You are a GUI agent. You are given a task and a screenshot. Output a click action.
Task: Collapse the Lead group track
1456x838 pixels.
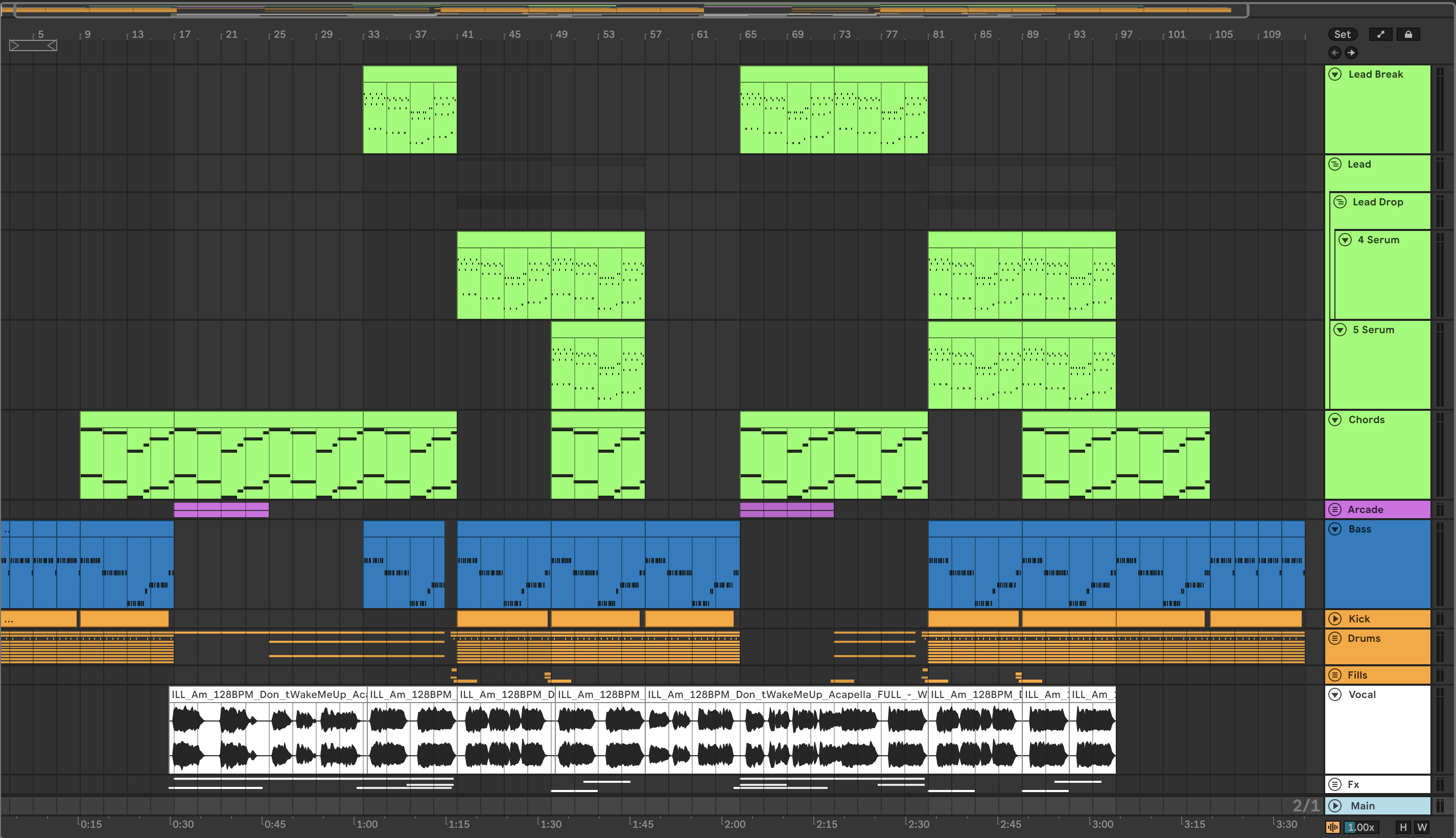(1334, 164)
